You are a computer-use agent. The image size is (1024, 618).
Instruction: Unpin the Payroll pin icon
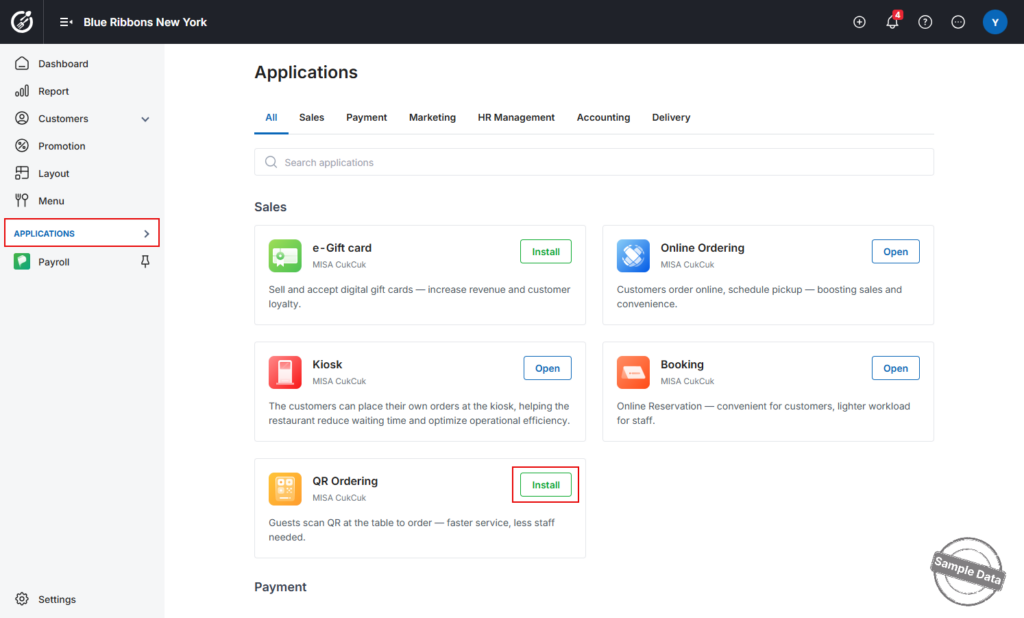tap(145, 261)
